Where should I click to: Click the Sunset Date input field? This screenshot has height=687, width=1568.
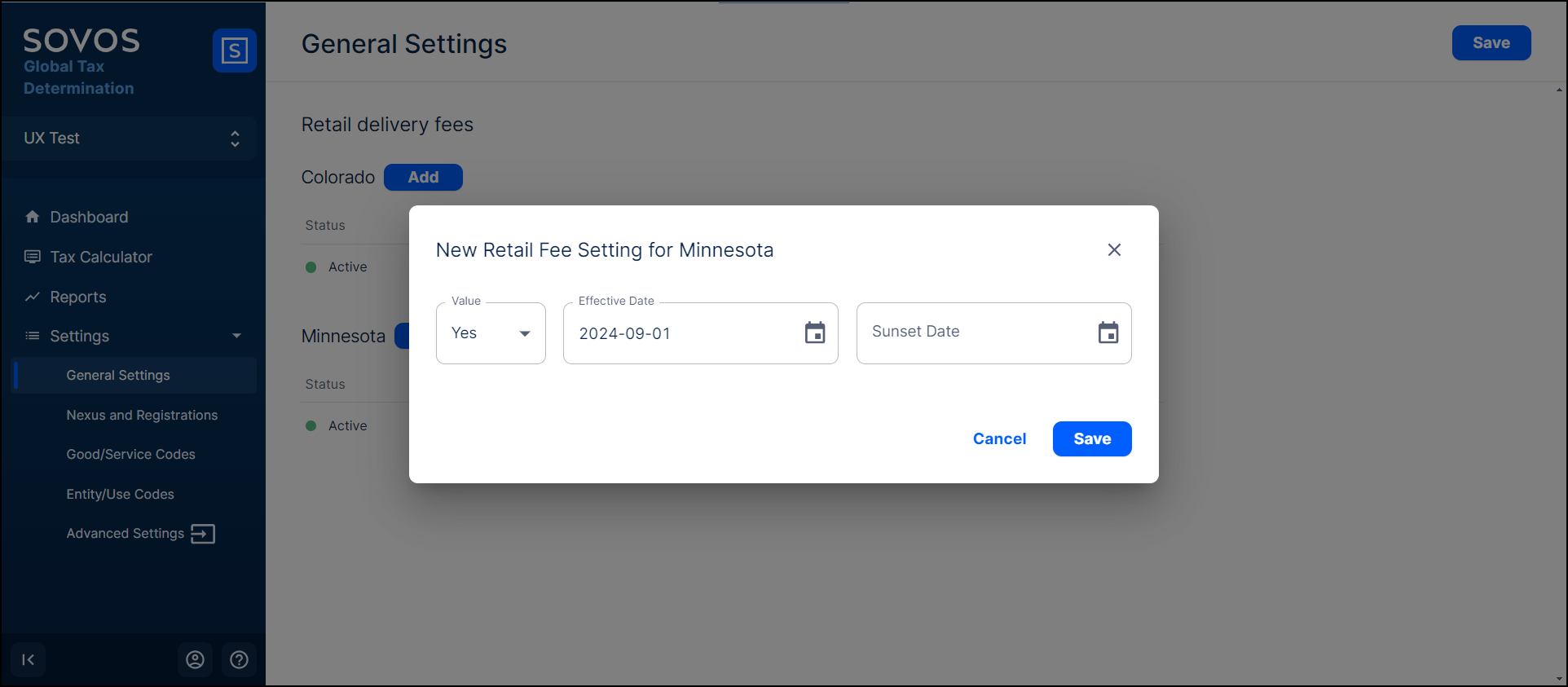click(x=974, y=332)
